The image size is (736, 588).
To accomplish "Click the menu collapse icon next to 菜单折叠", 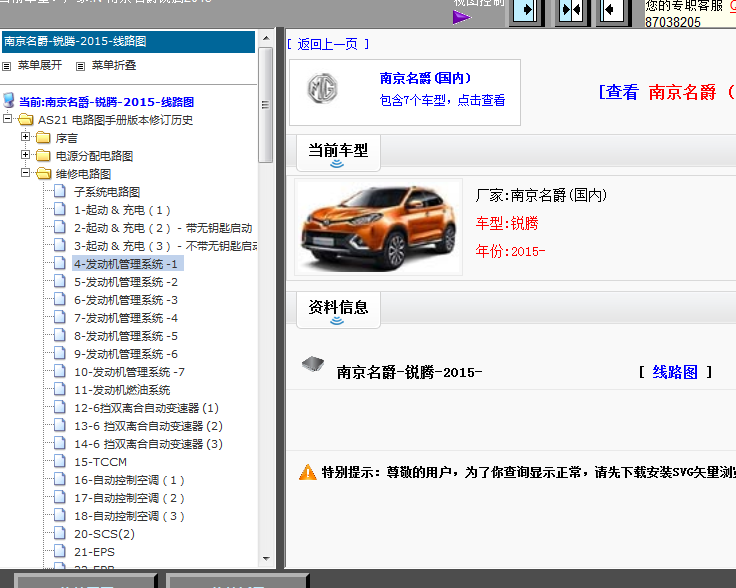I will click(80, 66).
